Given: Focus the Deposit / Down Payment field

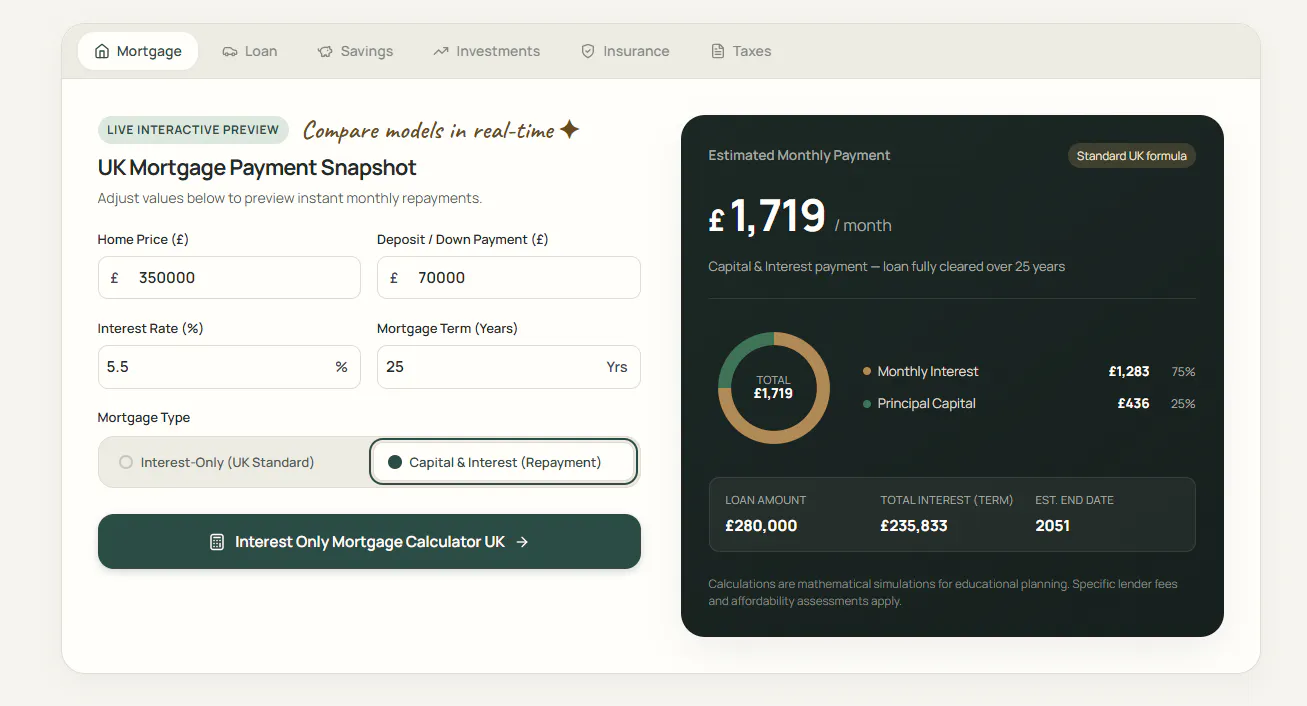Looking at the screenshot, I should 509,277.
